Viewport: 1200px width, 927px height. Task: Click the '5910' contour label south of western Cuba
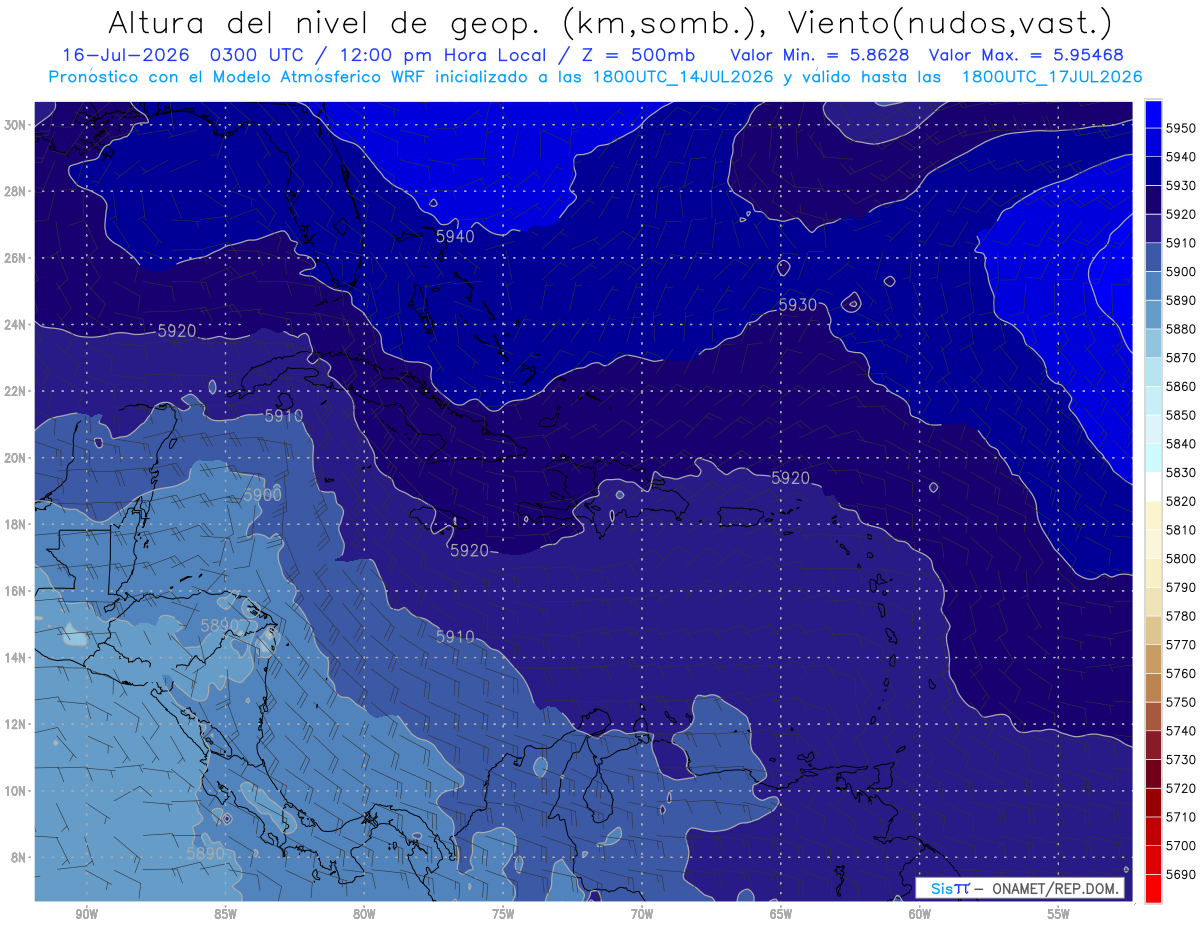[x=284, y=416]
